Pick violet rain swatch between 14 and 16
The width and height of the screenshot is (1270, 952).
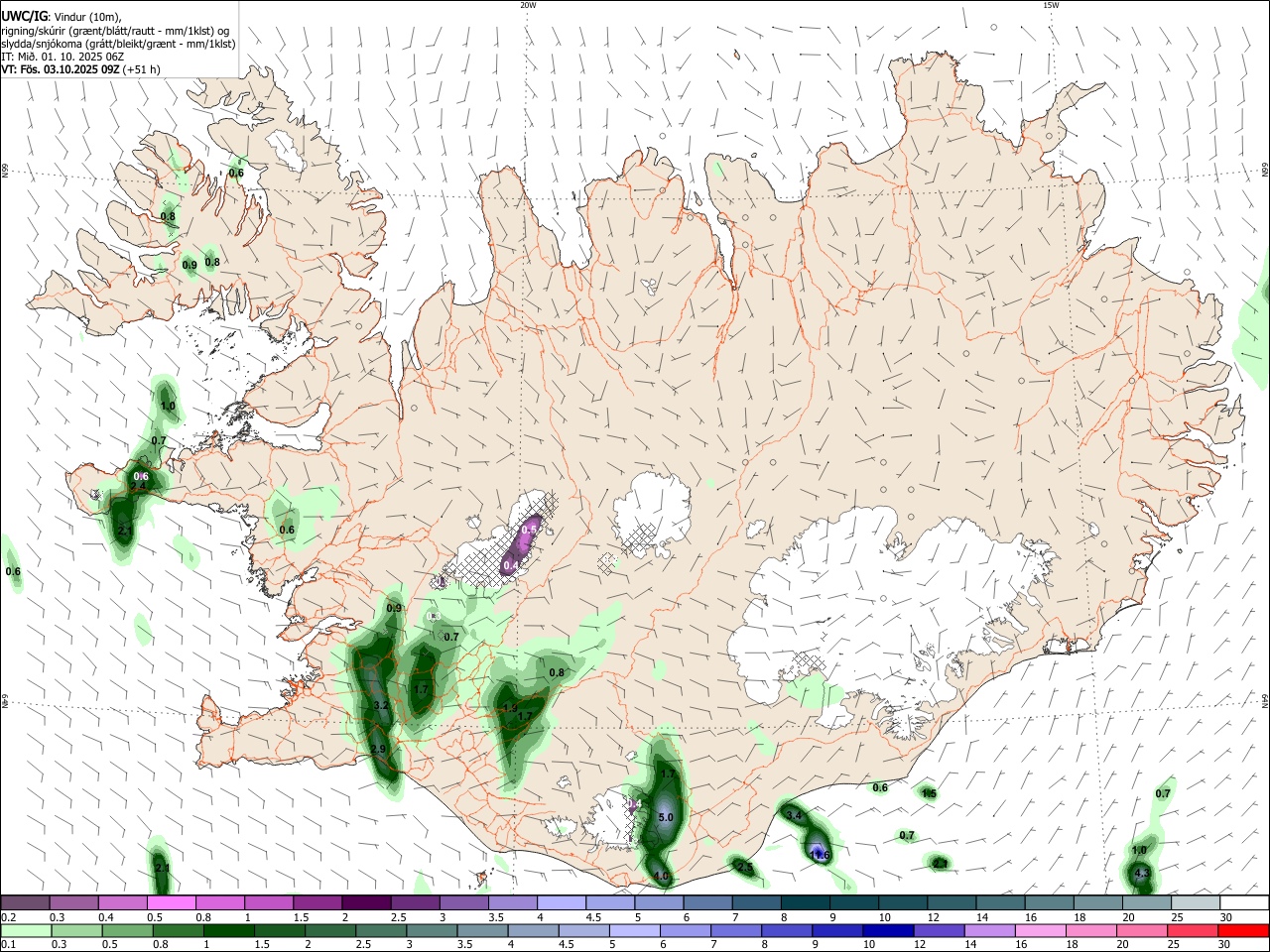point(989,930)
